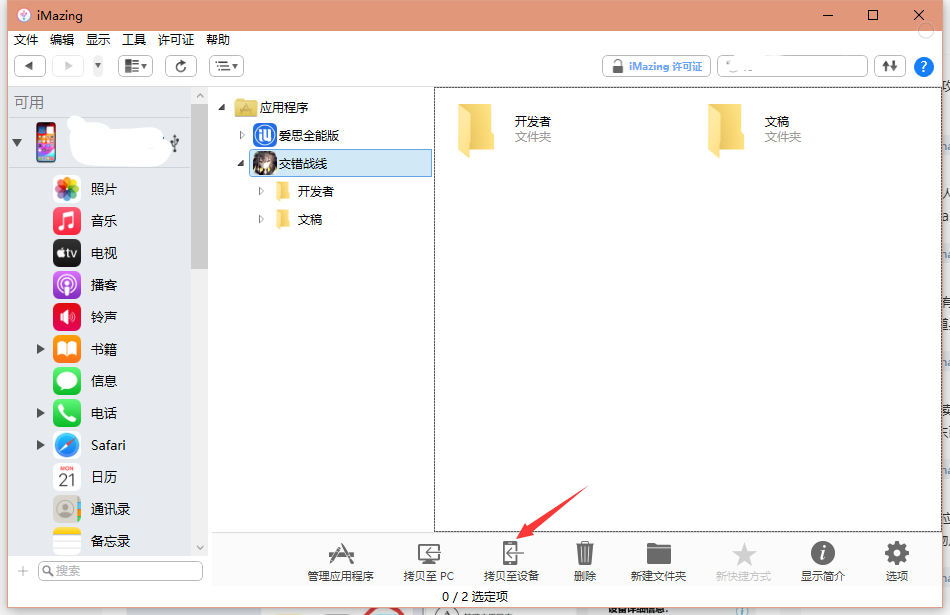Click the 应用程序 root tree item
Image resolution: width=950 pixels, height=615 pixels.
click(x=271, y=107)
